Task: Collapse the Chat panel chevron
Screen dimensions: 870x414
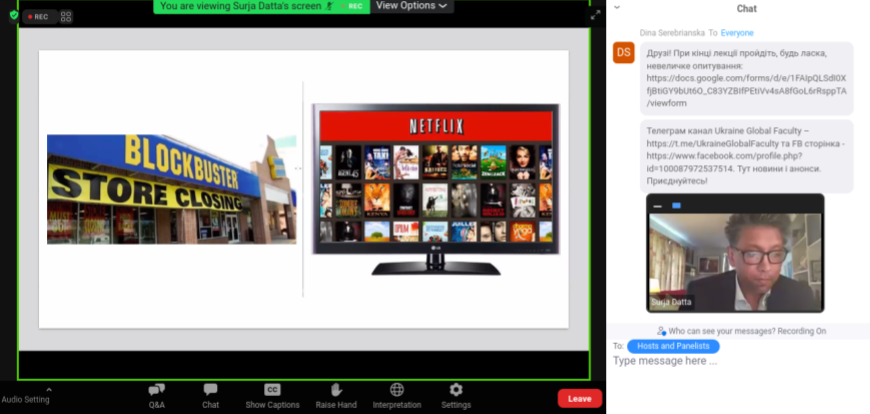Action: [x=617, y=7]
